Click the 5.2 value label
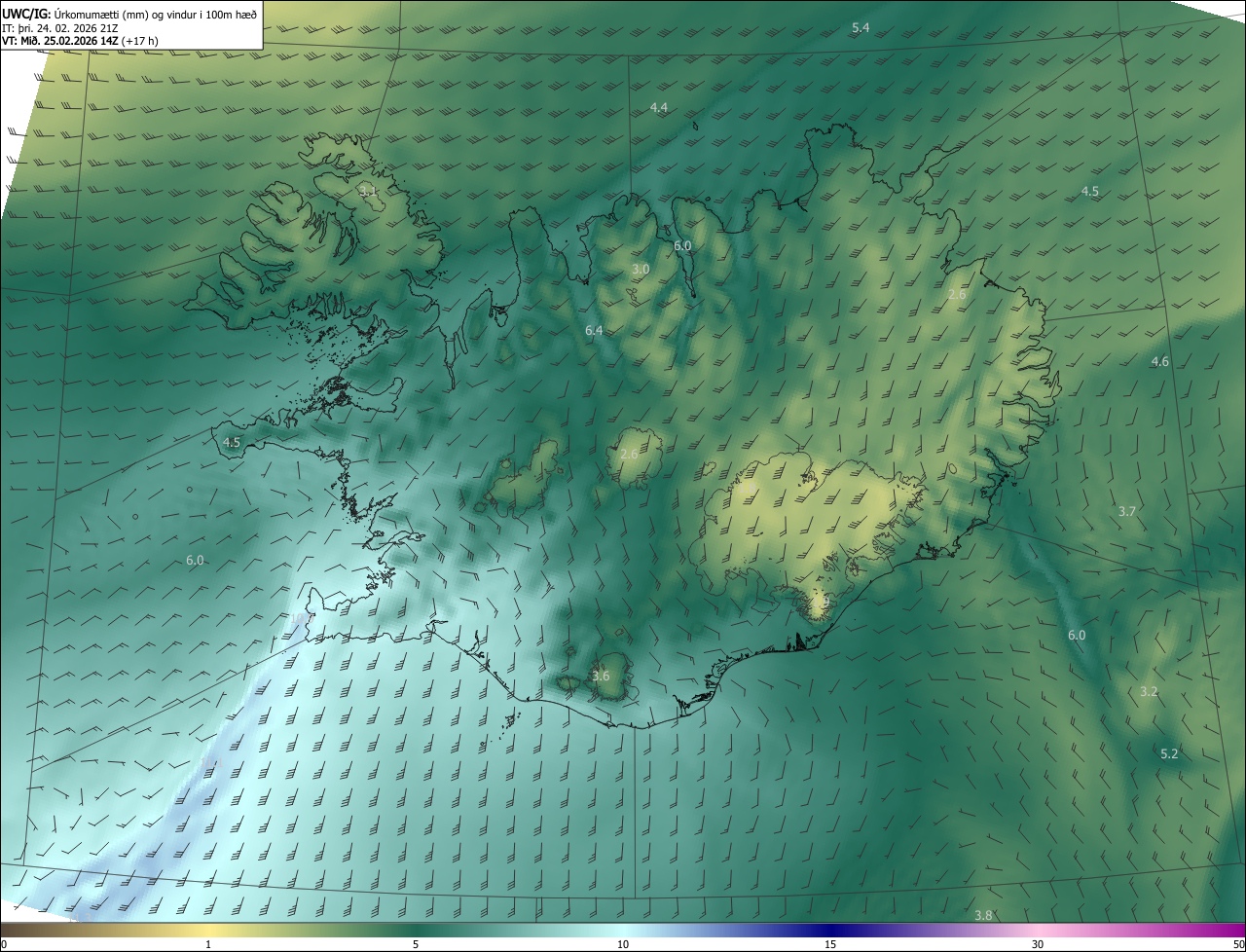1246x952 pixels. click(1170, 754)
